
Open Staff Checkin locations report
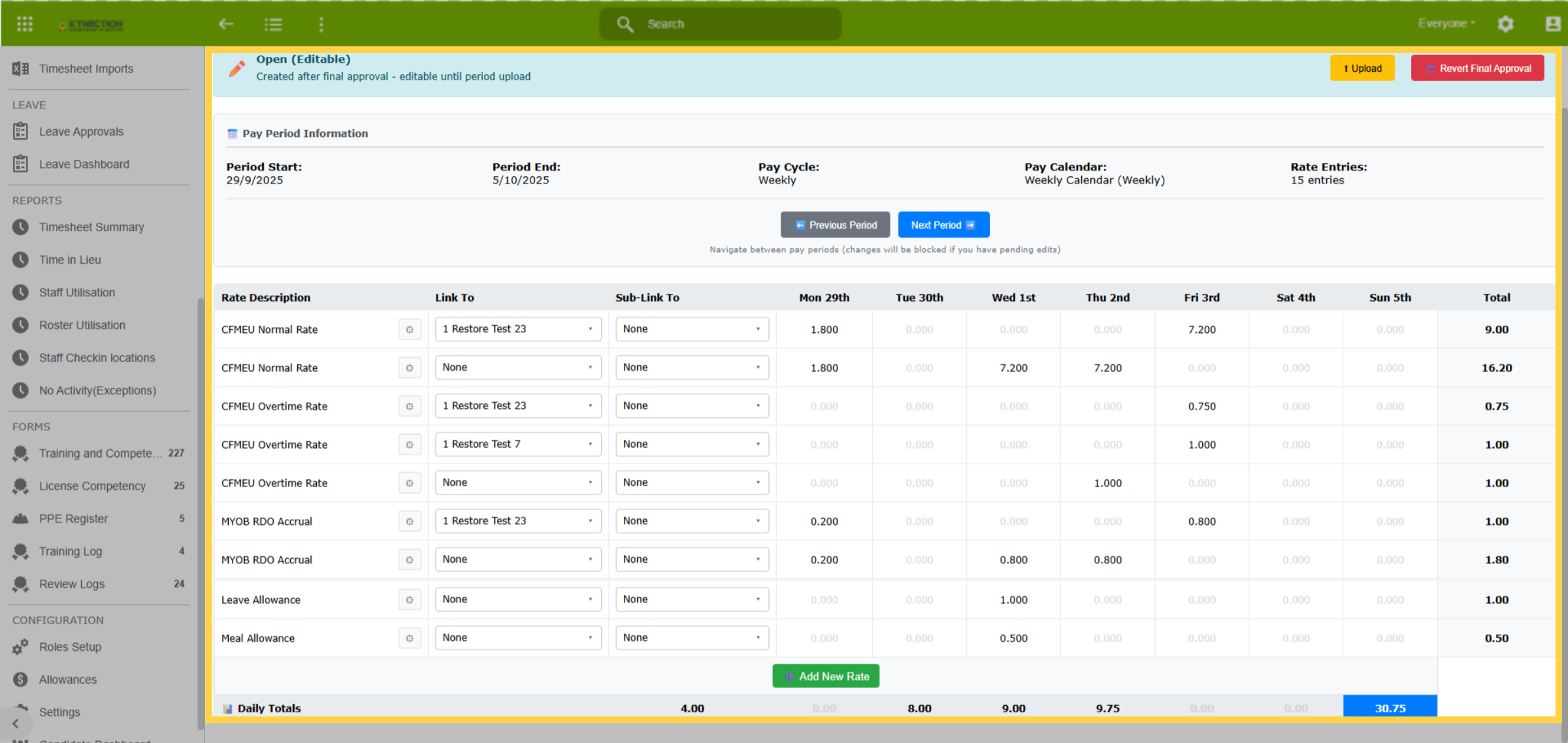point(97,358)
